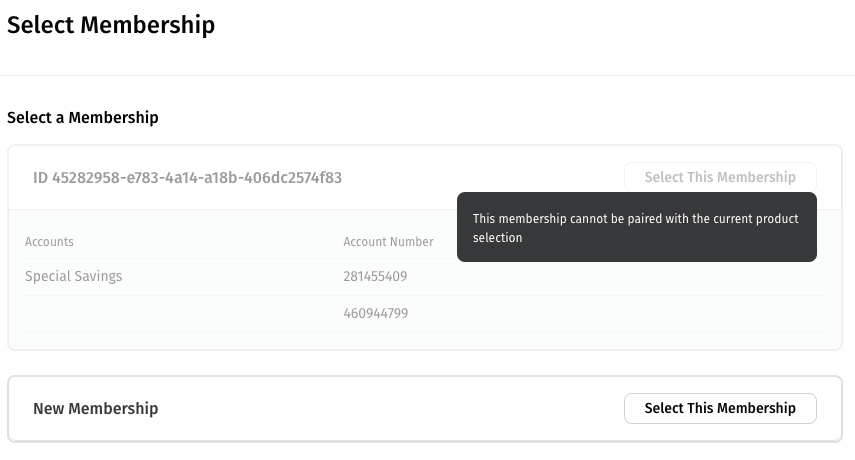Click the New Membership label
The image size is (855, 460).
tap(96, 408)
